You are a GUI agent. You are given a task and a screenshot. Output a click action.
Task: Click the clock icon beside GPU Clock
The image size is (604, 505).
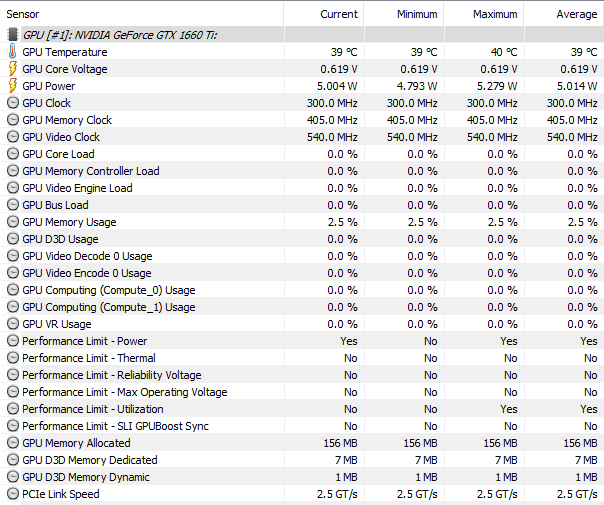pyautogui.click(x=13, y=103)
